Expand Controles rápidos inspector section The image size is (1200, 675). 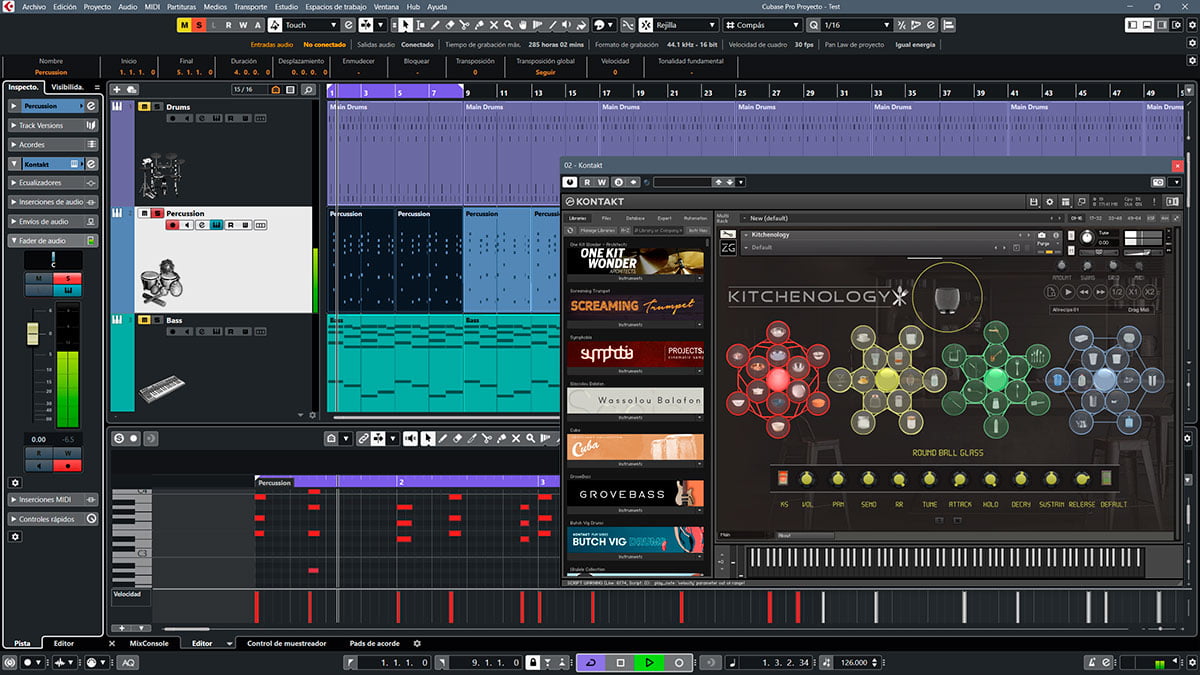(53, 519)
